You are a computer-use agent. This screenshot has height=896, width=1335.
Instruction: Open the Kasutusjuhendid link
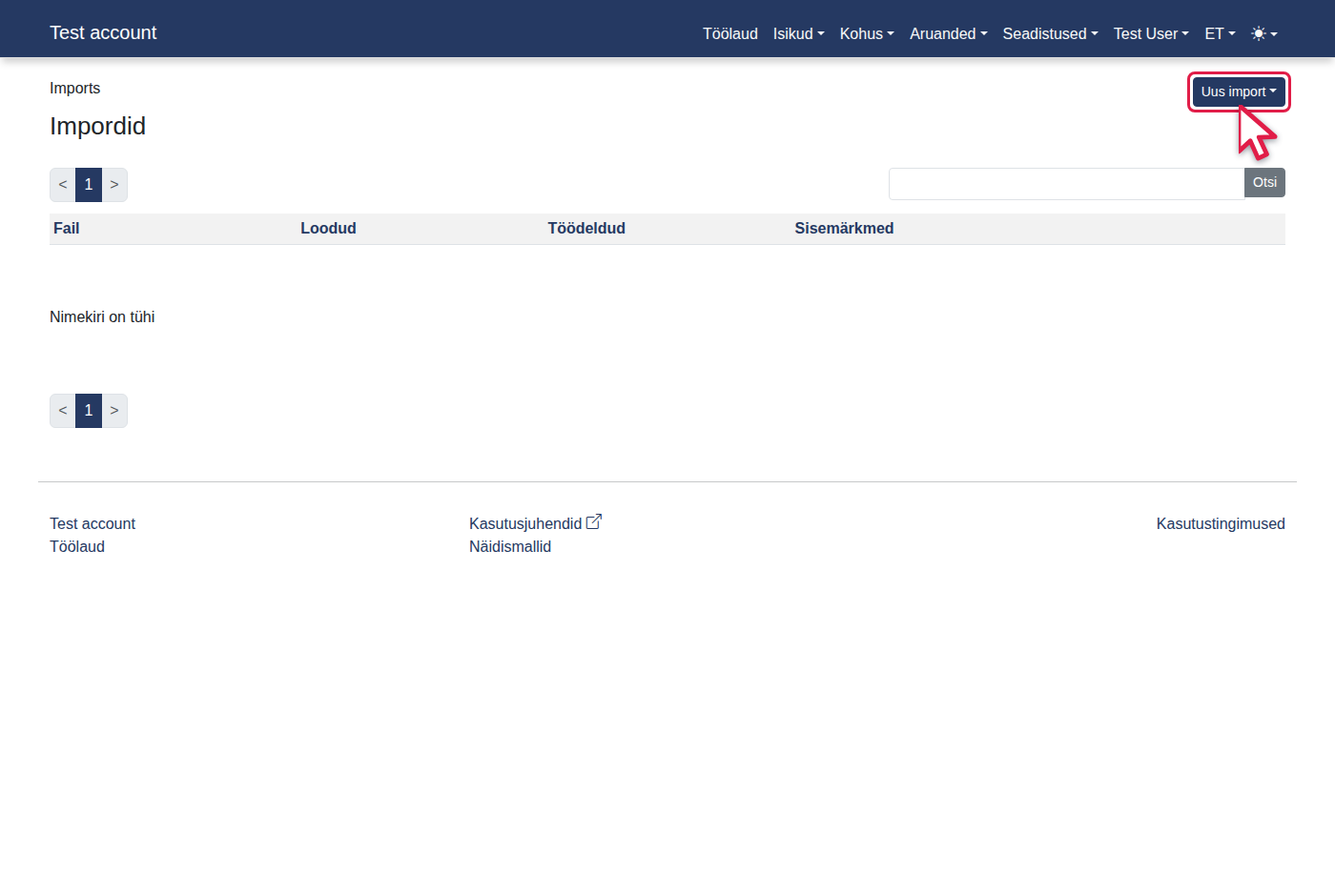click(525, 523)
